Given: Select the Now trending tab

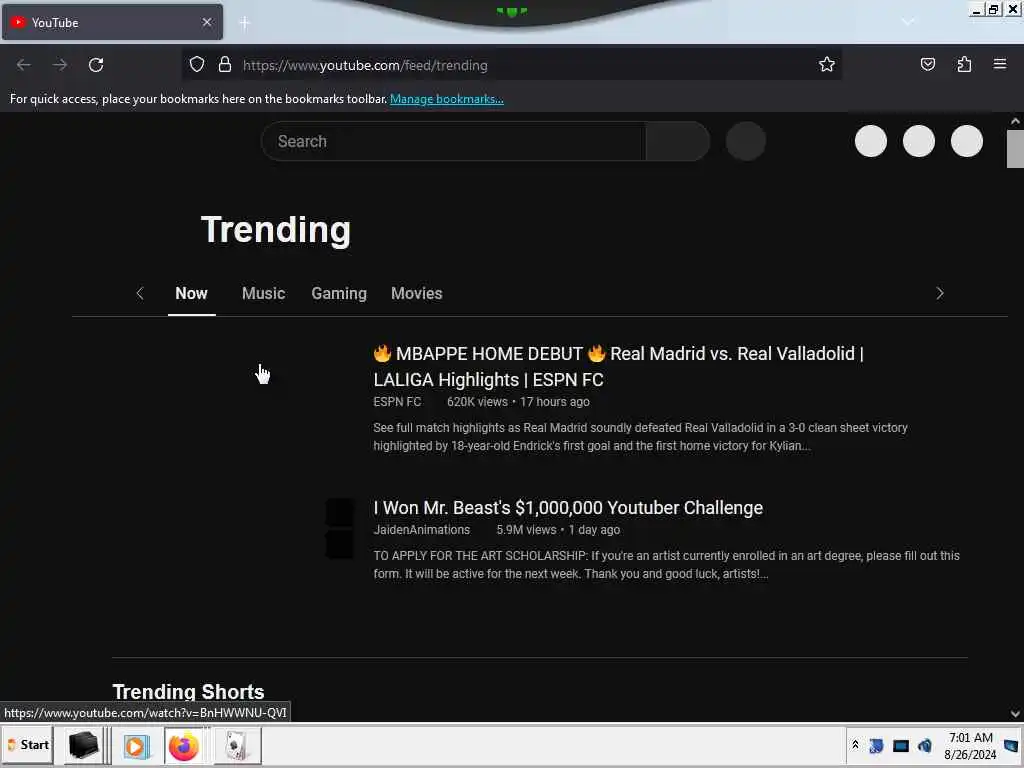Looking at the screenshot, I should click(x=191, y=293).
